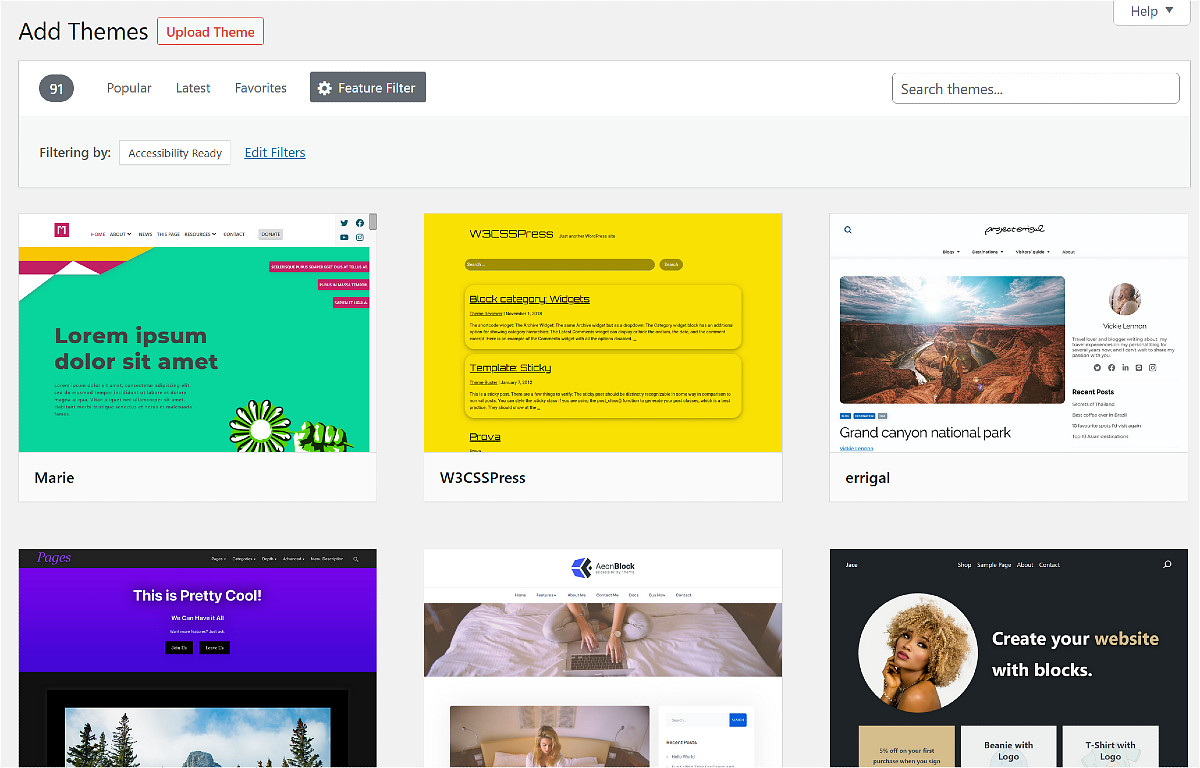Open the Edit Filters link
The width and height of the screenshot is (1200, 768).
point(274,152)
